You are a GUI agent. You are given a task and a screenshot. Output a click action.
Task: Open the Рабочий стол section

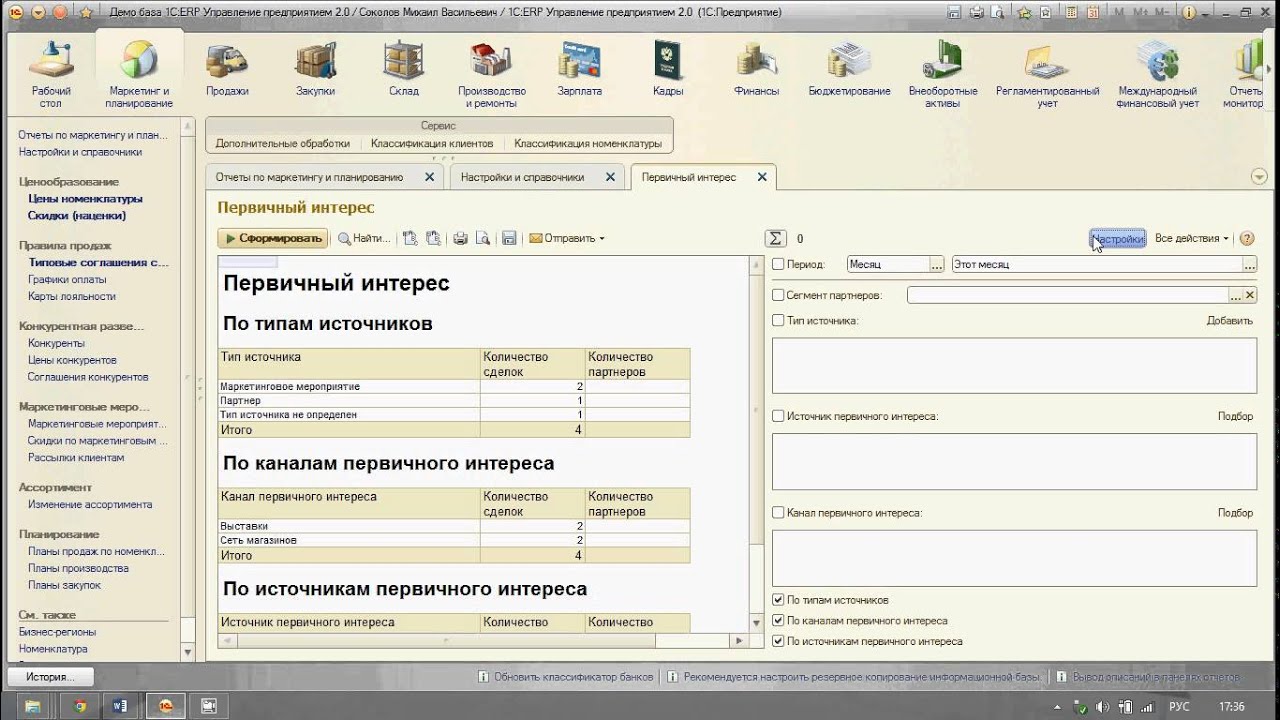[x=50, y=74]
